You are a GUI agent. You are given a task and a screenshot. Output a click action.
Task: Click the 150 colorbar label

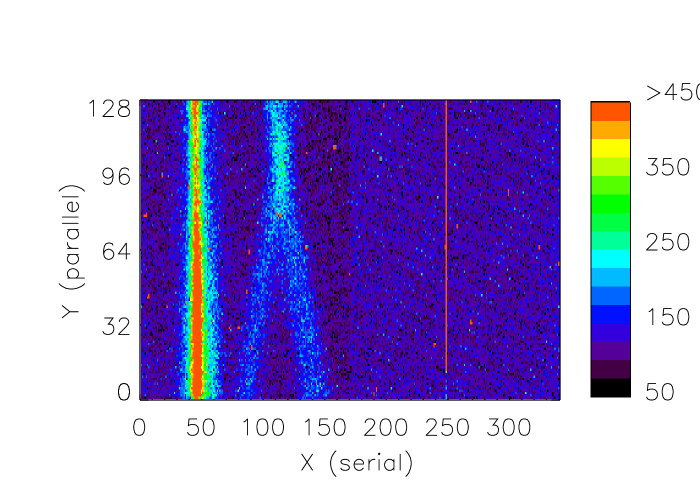(x=668, y=317)
